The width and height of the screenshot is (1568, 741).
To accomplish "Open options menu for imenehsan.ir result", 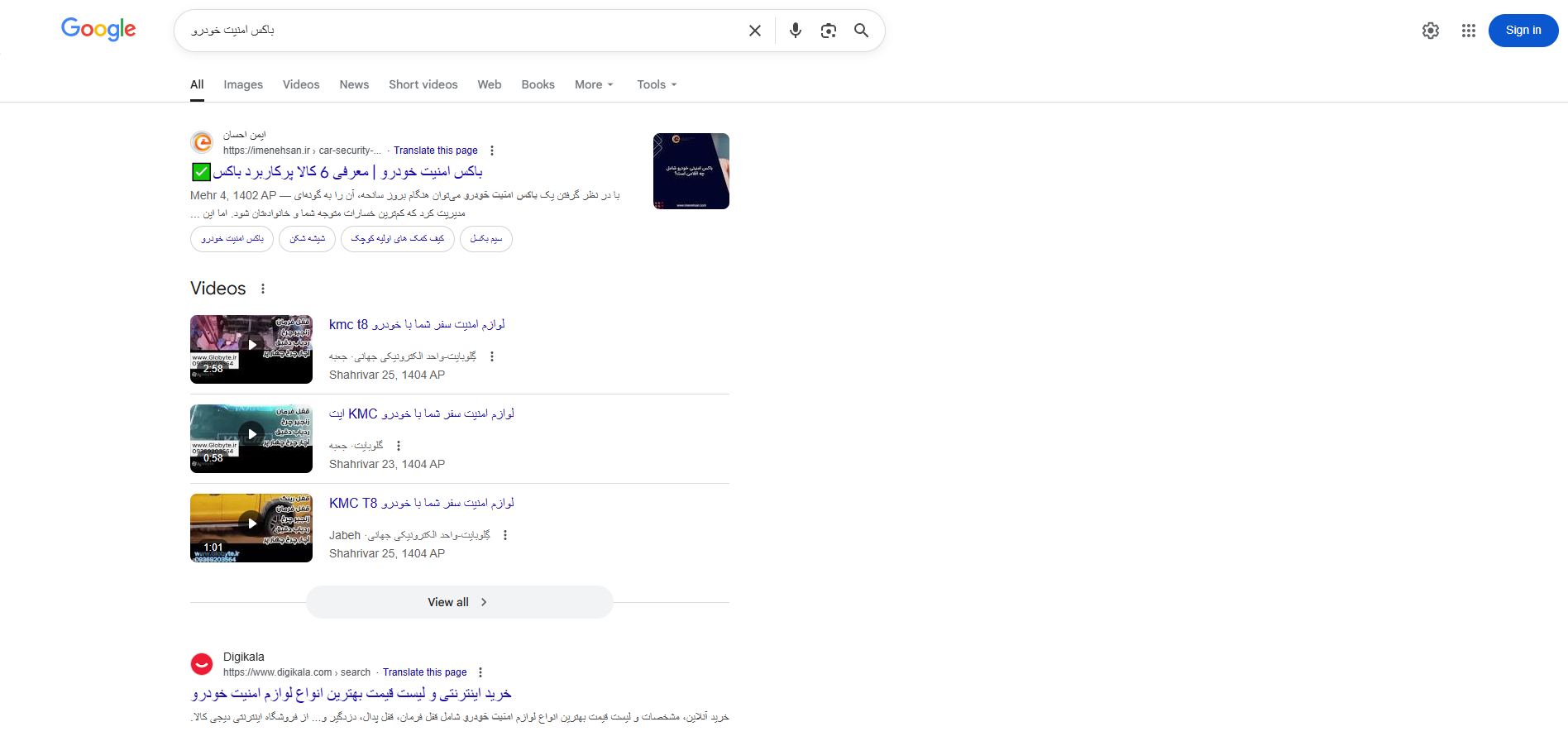I will (x=492, y=151).
